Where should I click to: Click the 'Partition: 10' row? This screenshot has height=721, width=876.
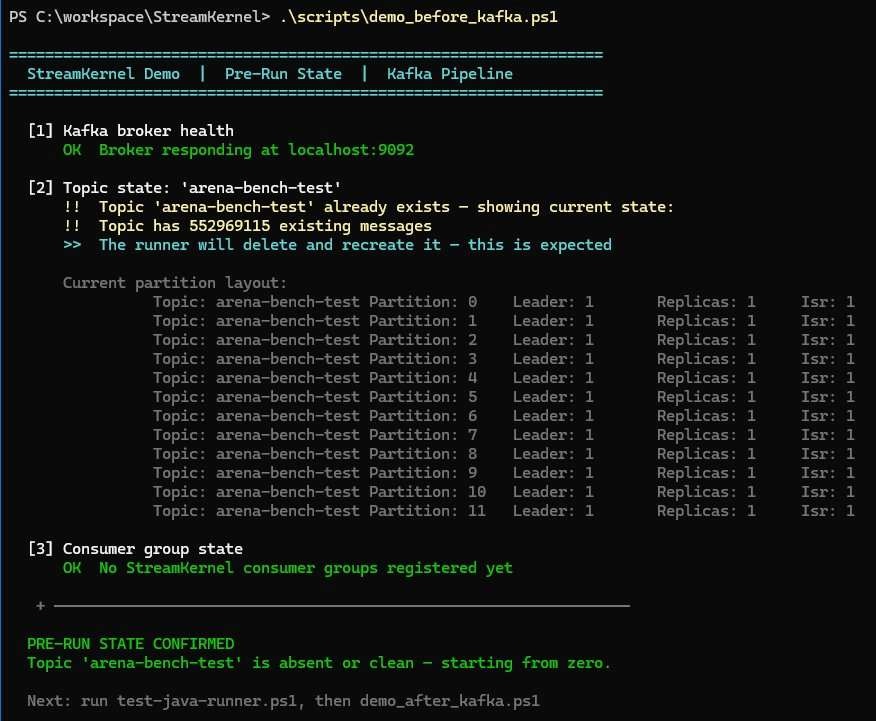tap(503, 491)
